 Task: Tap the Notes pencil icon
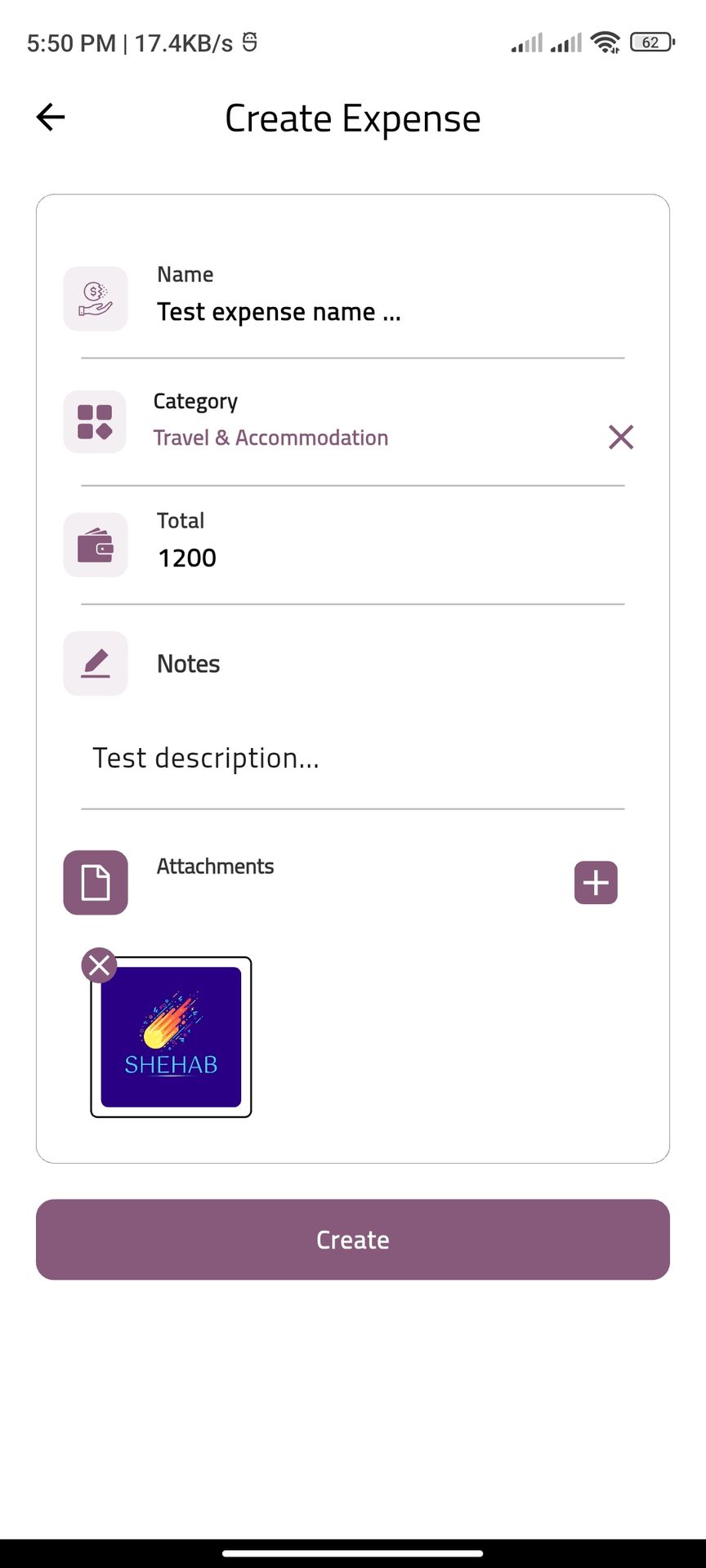96,663
